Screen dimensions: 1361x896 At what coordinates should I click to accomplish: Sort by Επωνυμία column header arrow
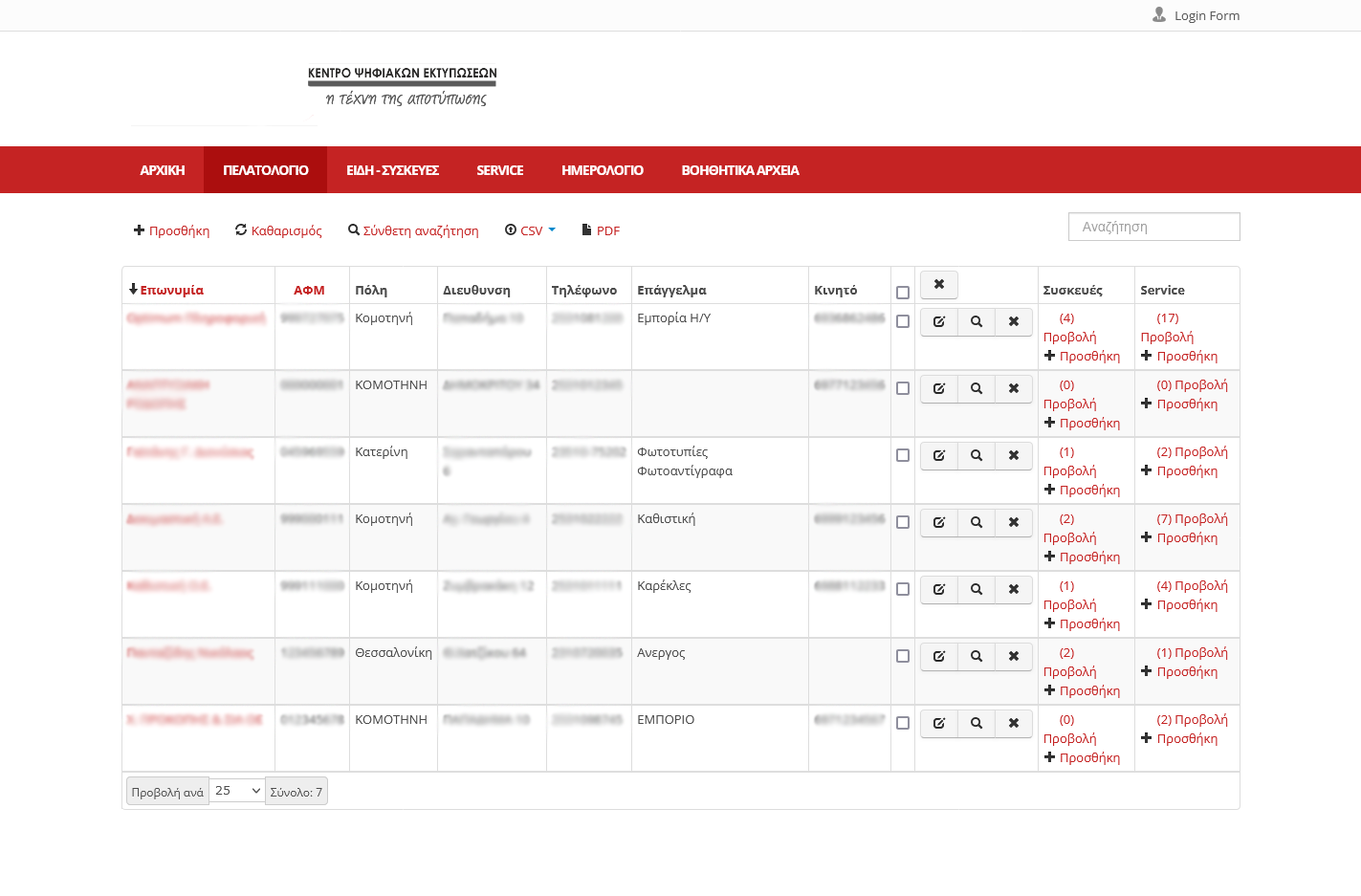coord(133,290)
